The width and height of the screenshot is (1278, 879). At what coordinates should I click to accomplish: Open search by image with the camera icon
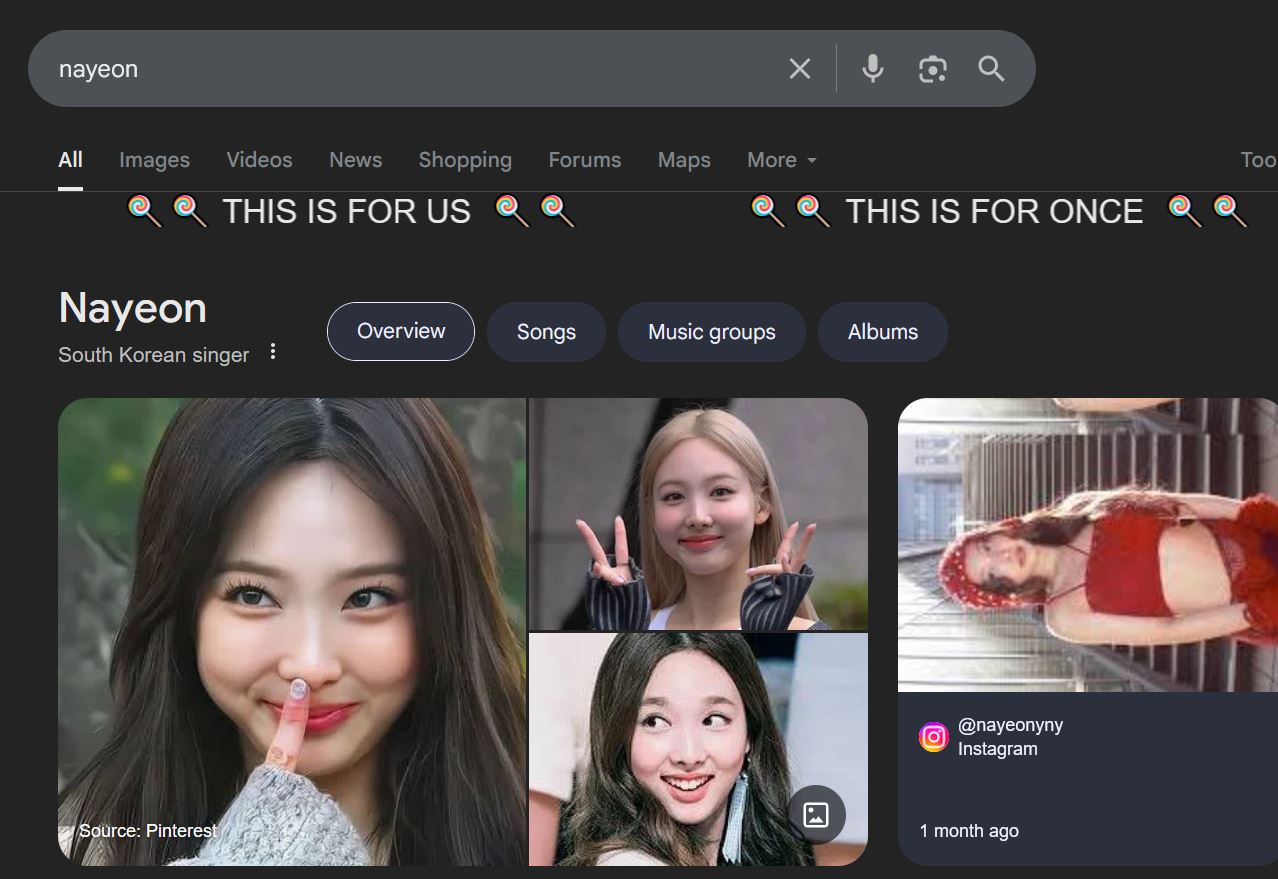point(932,69)
